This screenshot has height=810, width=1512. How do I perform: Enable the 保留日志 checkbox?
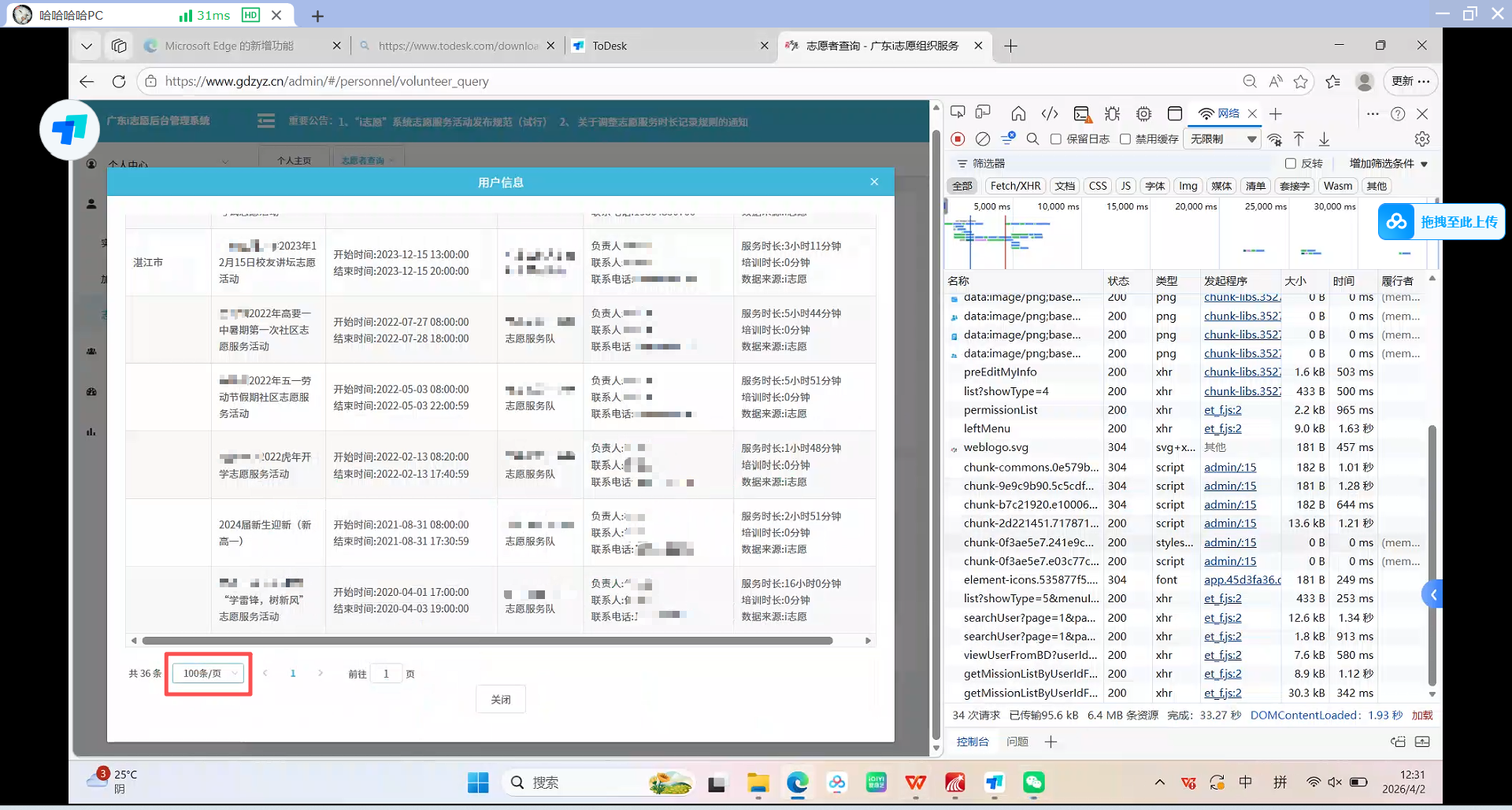tap(1056, 139)
